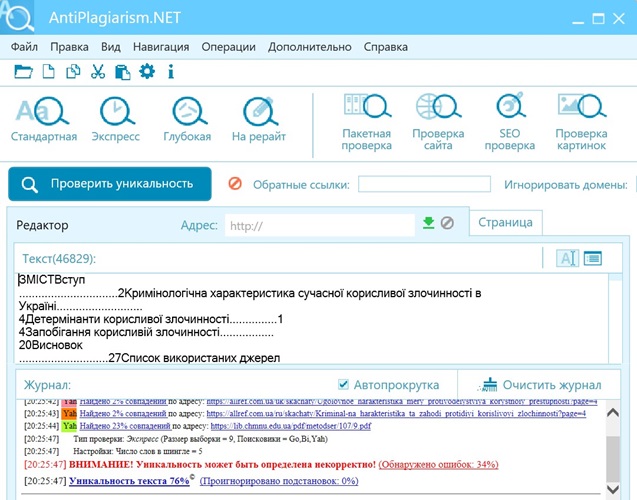
Task: Click the red stop icon beside Обратные ссылки
Action: [235, 184]
